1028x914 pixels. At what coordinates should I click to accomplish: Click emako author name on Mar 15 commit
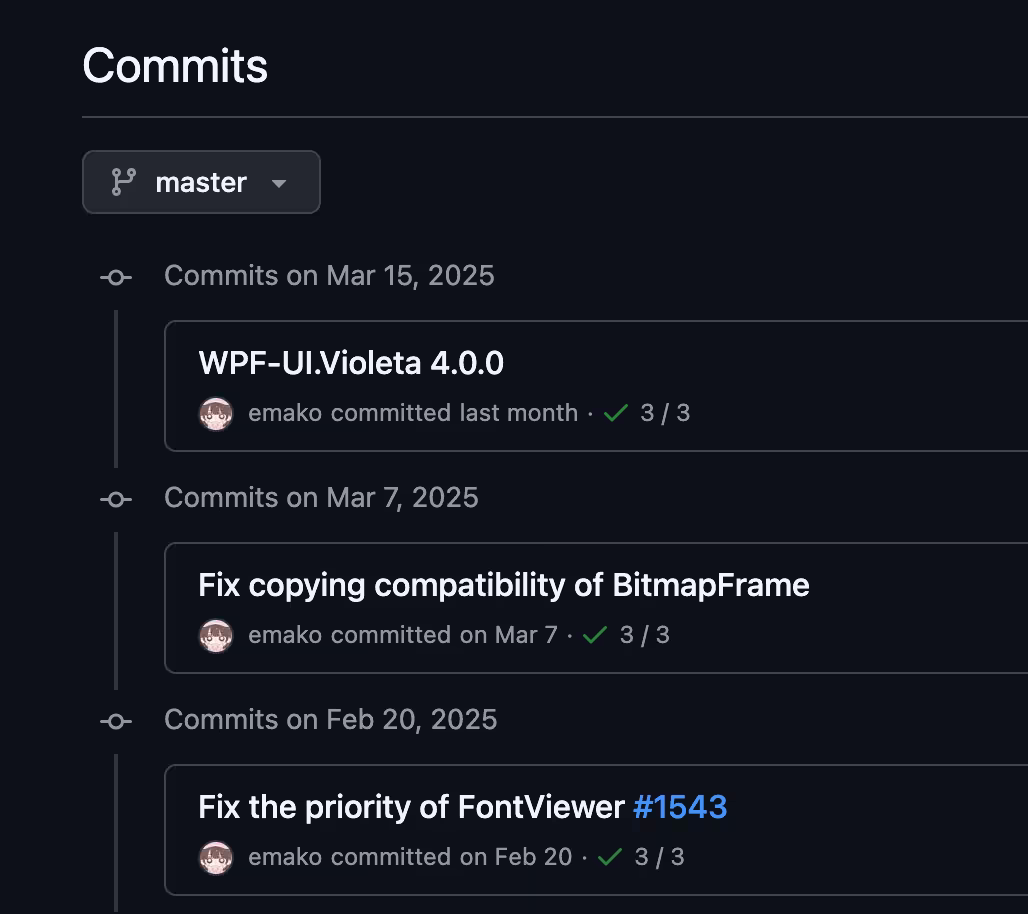285,413
